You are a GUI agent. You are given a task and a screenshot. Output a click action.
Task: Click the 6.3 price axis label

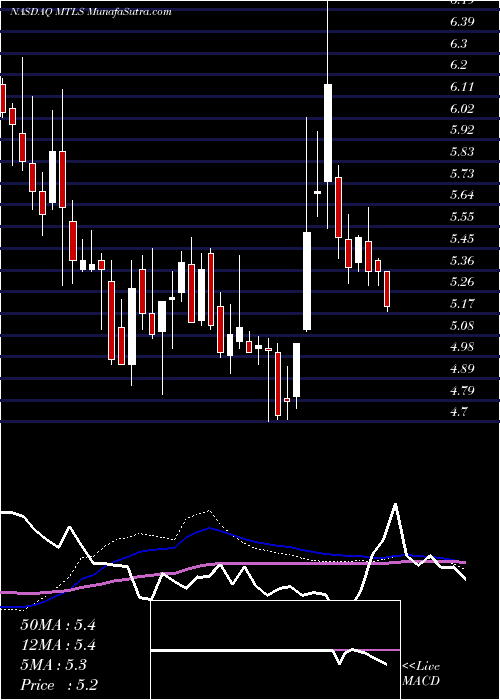coord(458,43)
